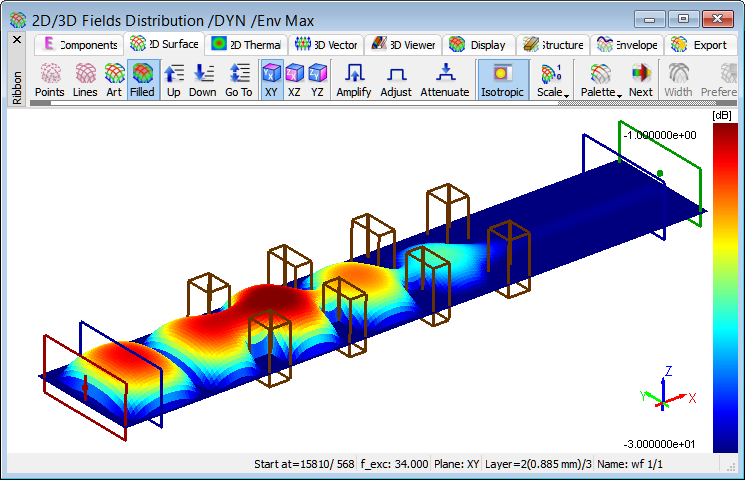
Task: Open the Palette dropdown menu
Action: click(601, 80)
